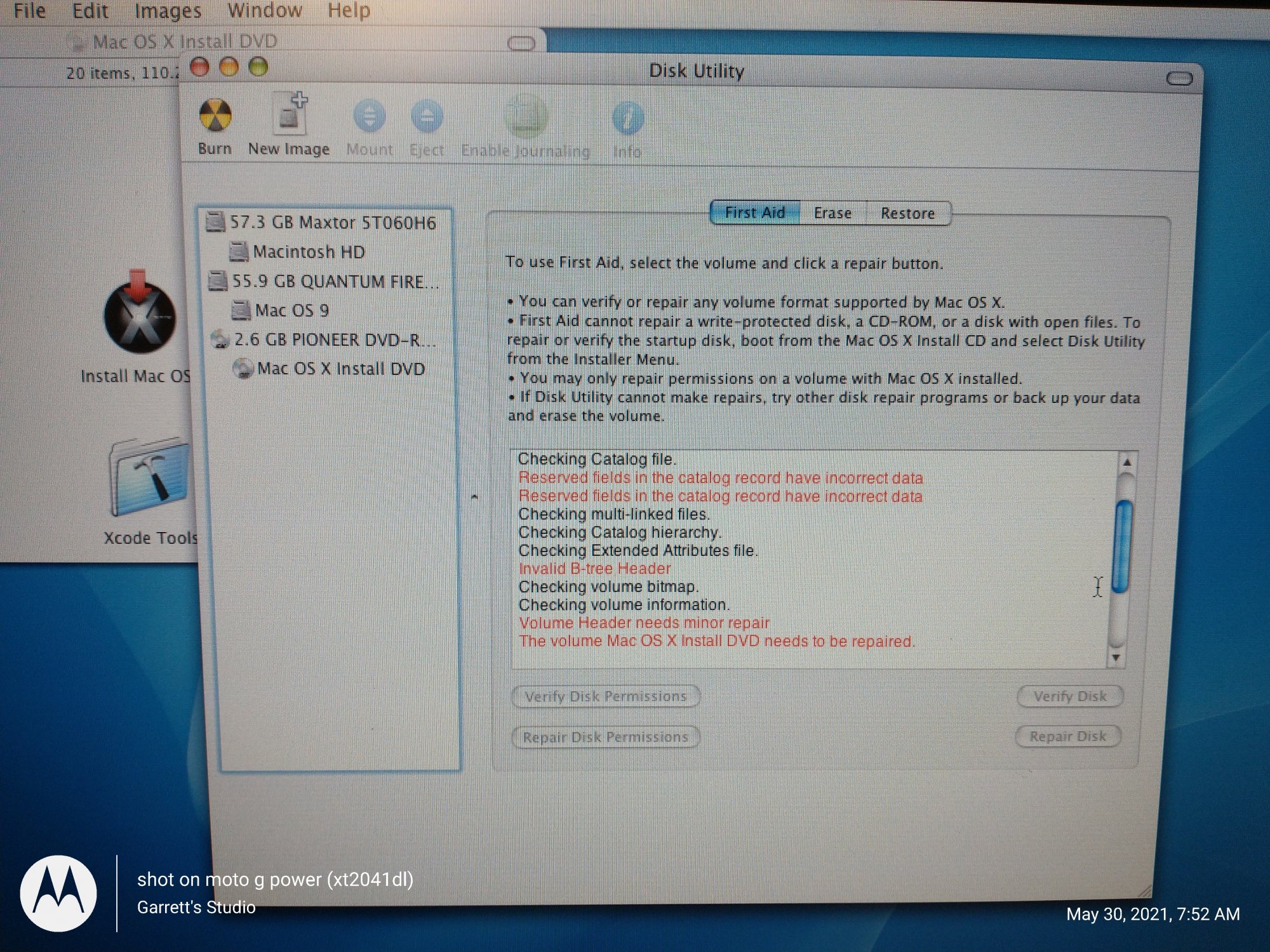Click the log scrollbar down arrow

1116,658
